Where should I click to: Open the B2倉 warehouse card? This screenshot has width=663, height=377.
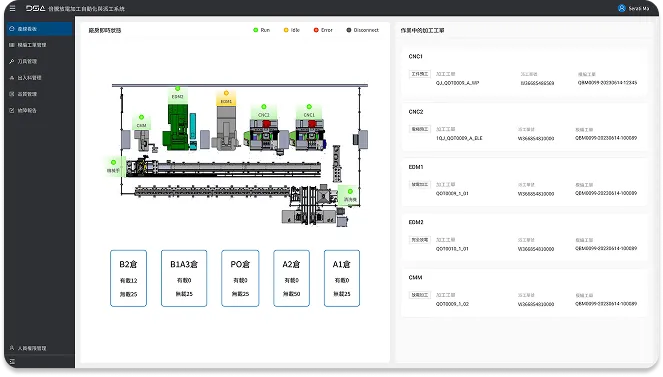[x=129, y=278]
